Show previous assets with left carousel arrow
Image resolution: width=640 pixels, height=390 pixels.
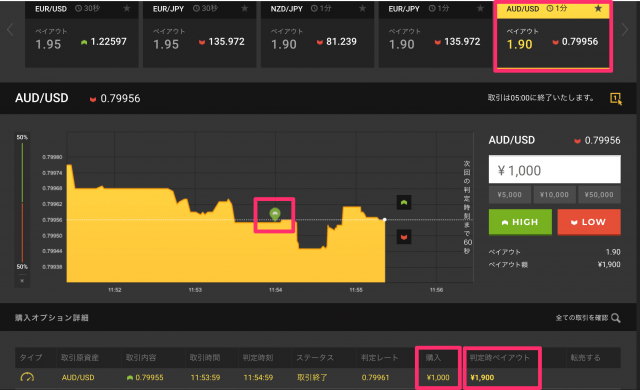tap(10, 30)
